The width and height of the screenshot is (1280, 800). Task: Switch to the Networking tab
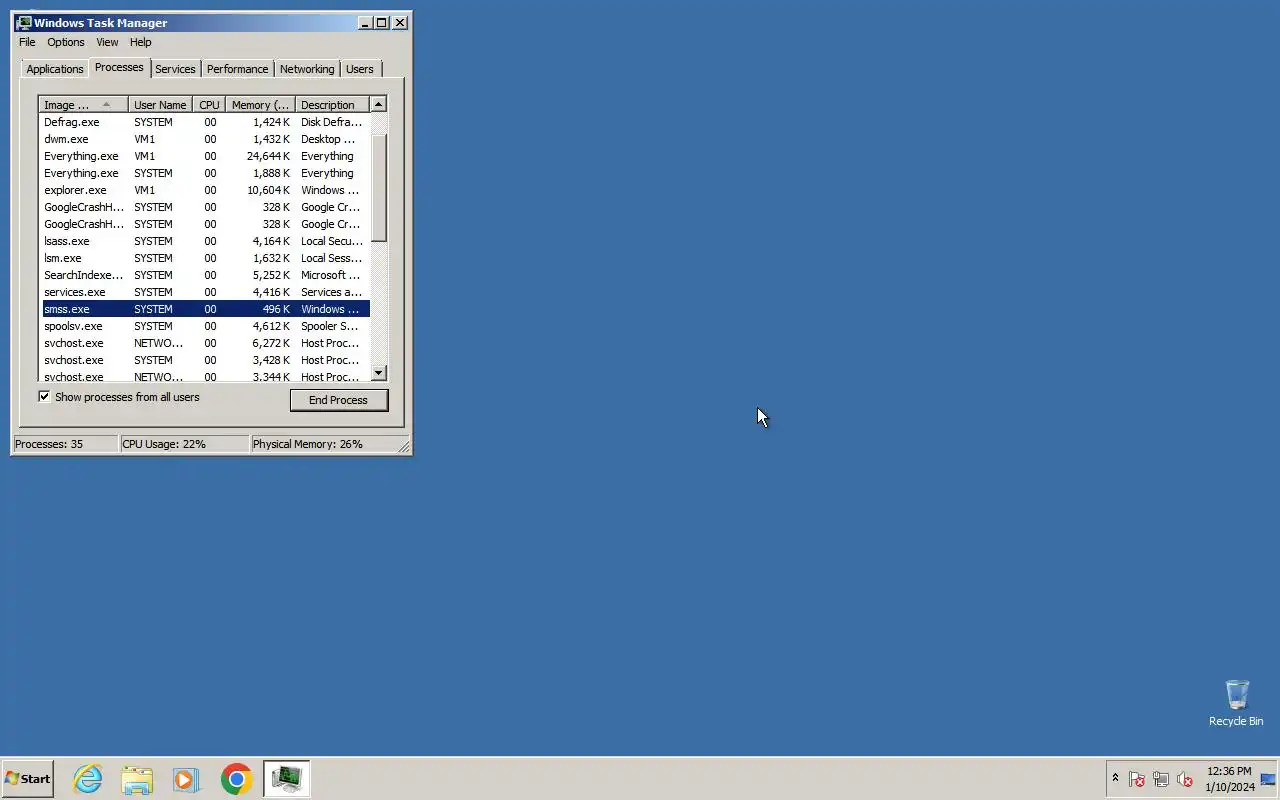click(307, 69)
